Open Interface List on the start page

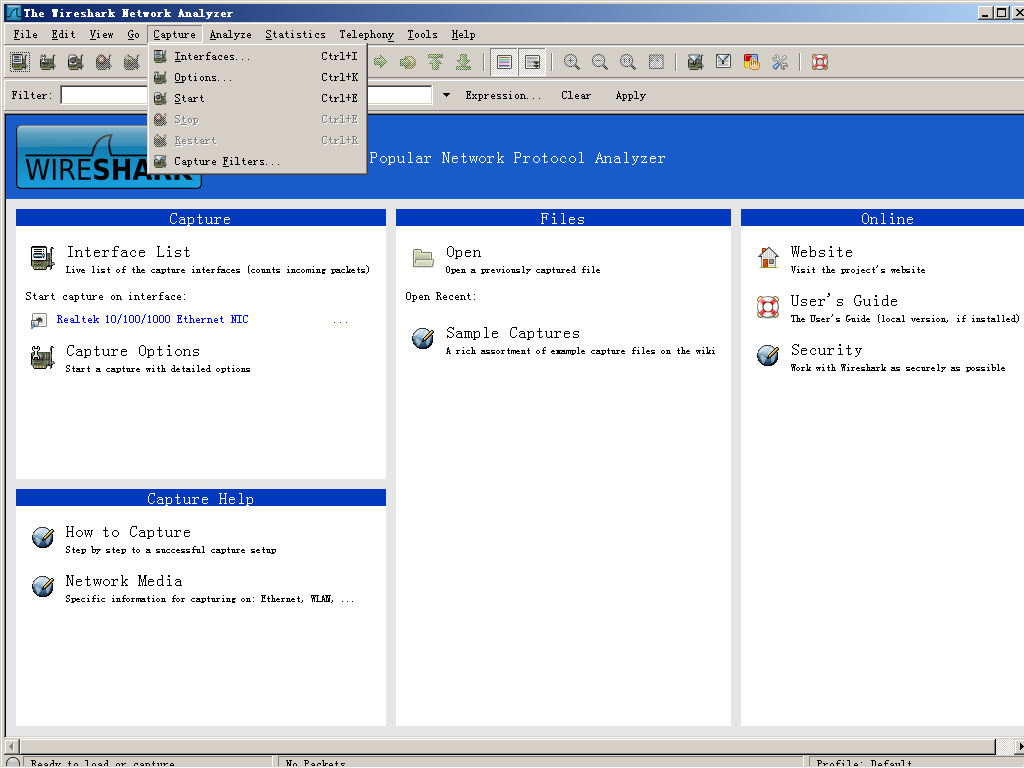coord(129,252)
